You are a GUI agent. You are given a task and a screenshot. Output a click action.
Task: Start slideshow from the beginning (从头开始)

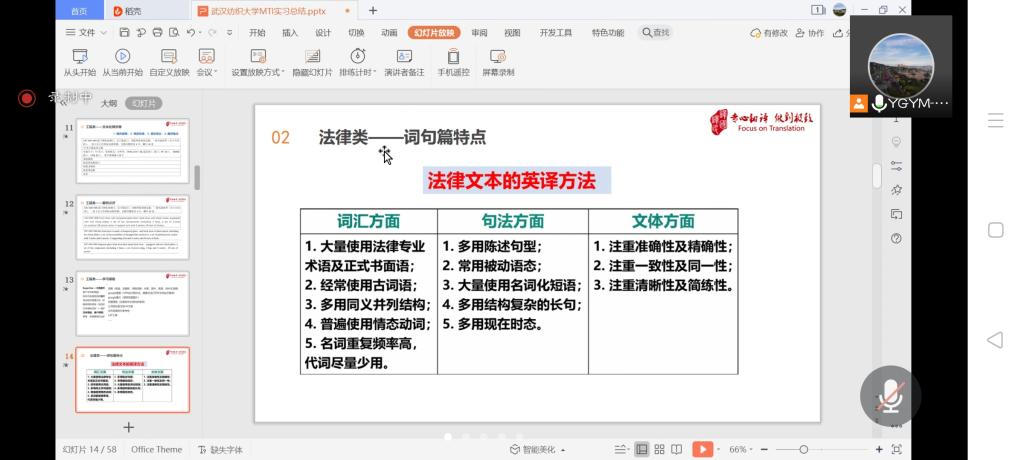80,62
